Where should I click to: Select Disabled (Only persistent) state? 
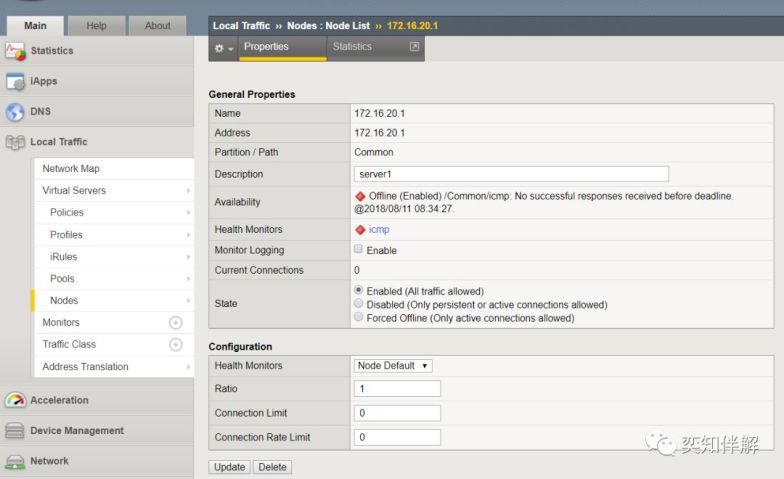(358, 303)
